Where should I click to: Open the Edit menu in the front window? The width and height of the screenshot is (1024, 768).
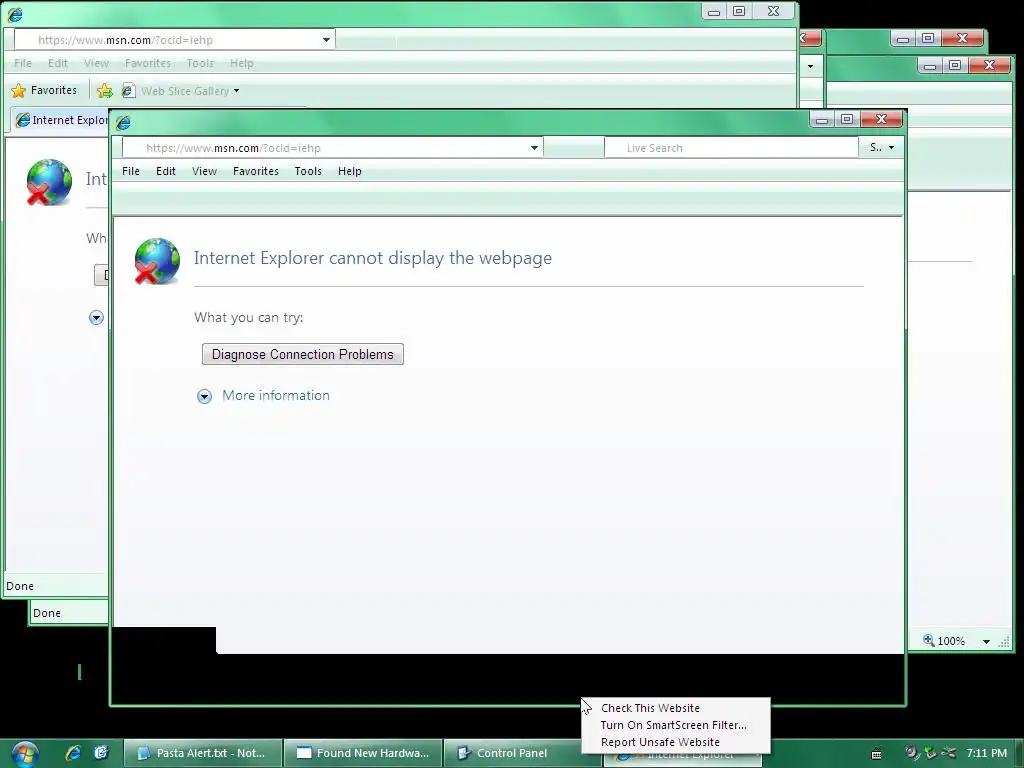165,171
